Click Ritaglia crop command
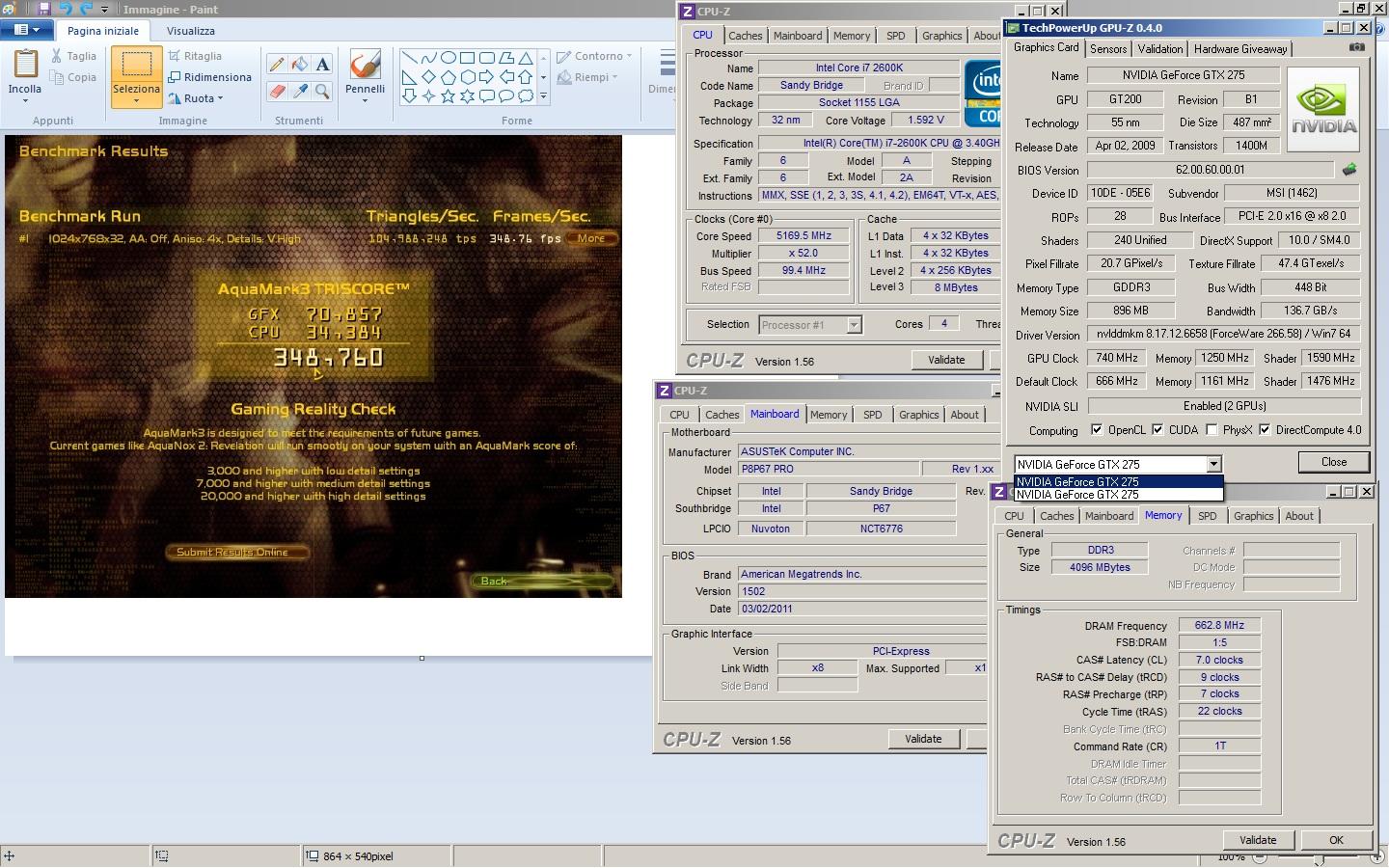 [196, 56]
